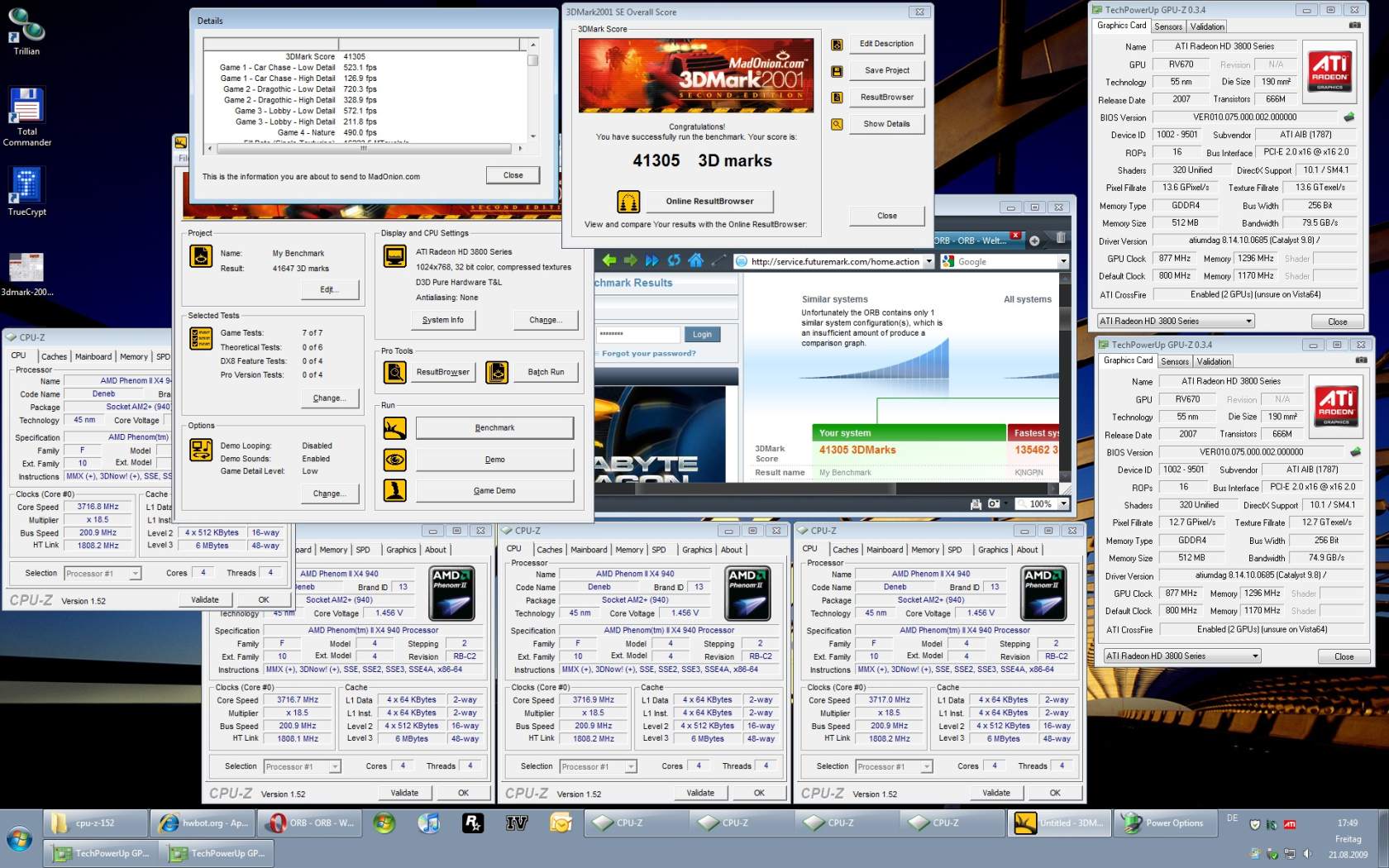Viewport: 1389px width, 868px height.
Task: Click the Selected Tests checklist icon
Action: point(201,338)
